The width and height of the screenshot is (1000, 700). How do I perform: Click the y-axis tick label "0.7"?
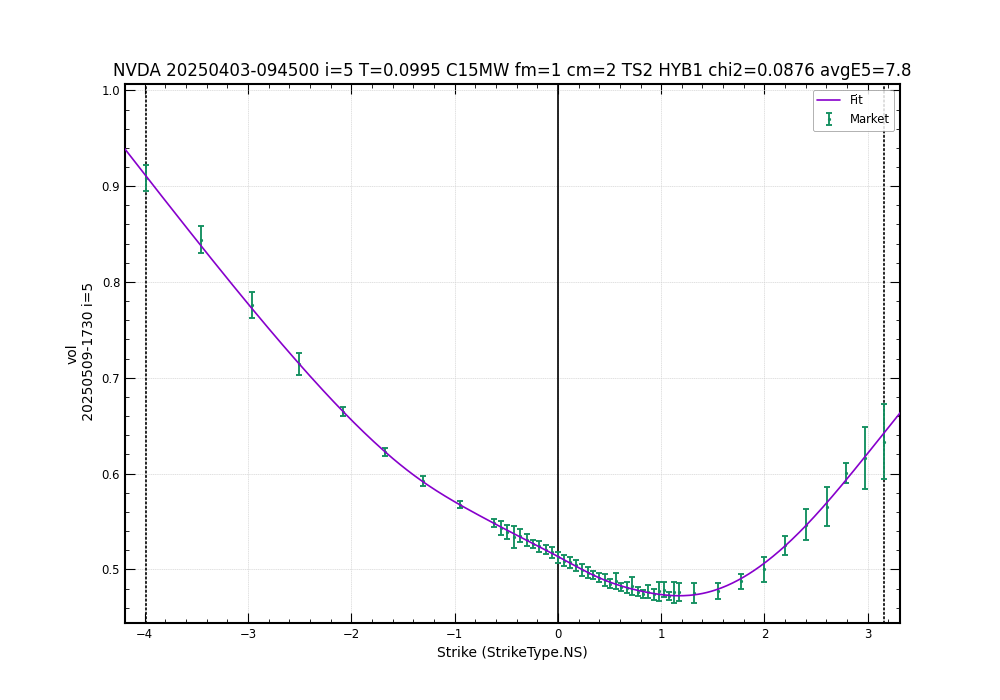(x=110, y=379)
